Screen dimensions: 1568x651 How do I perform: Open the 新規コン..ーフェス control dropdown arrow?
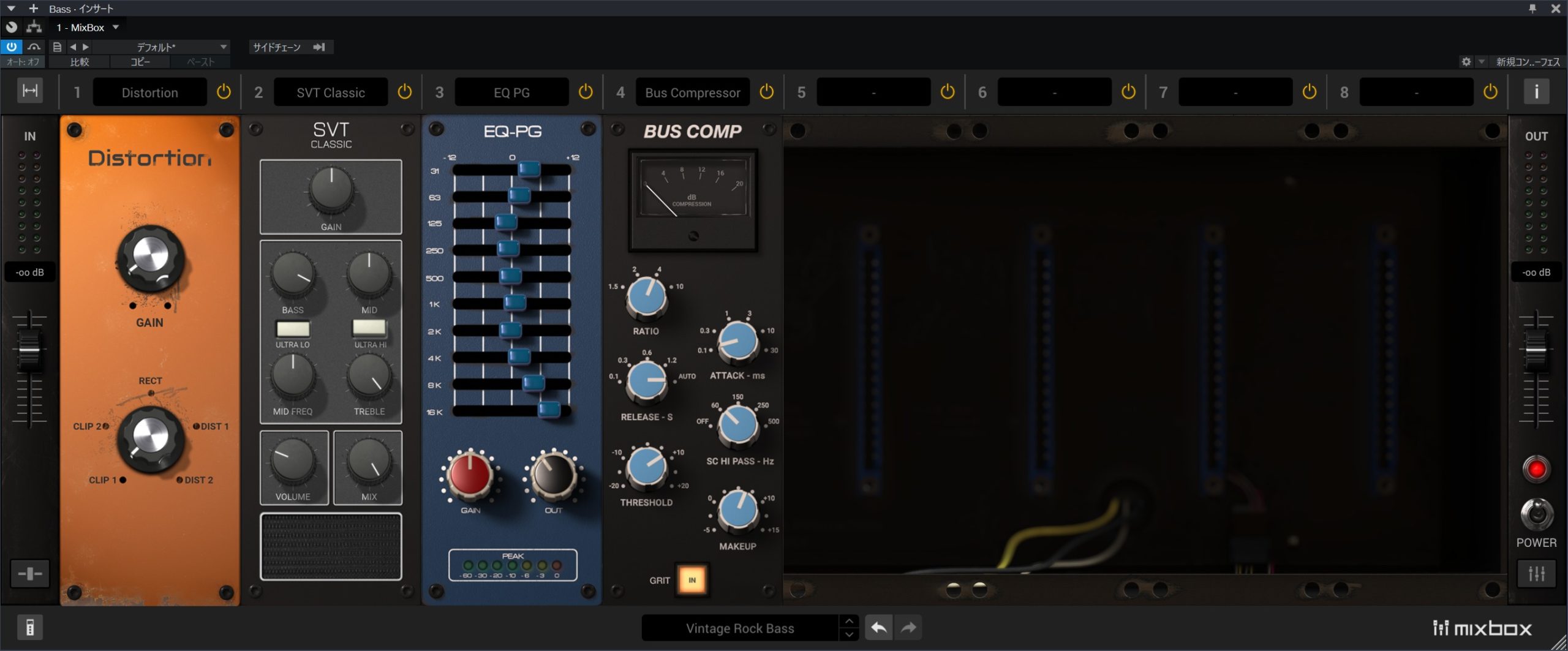(x=1482, y=62)
